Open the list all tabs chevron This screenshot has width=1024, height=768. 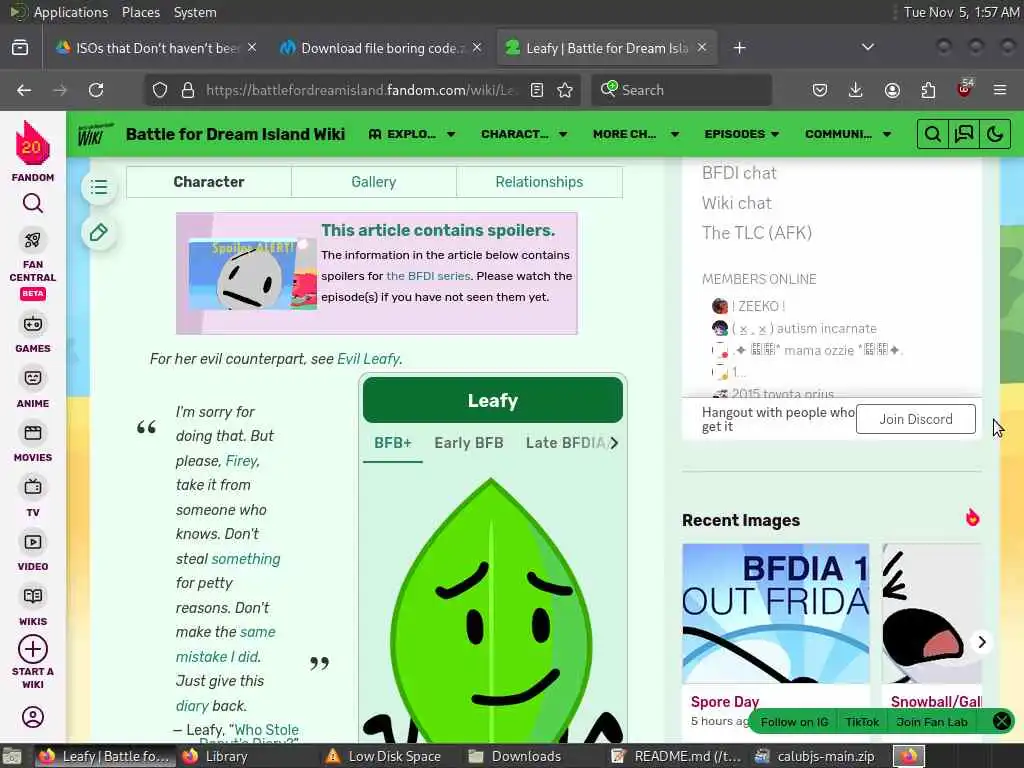(868, 47)
